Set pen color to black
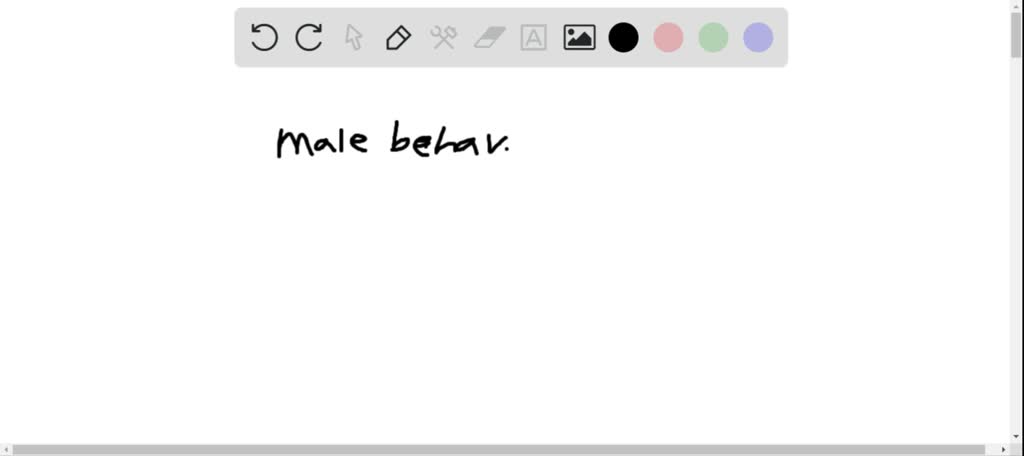 coord(624,37)
